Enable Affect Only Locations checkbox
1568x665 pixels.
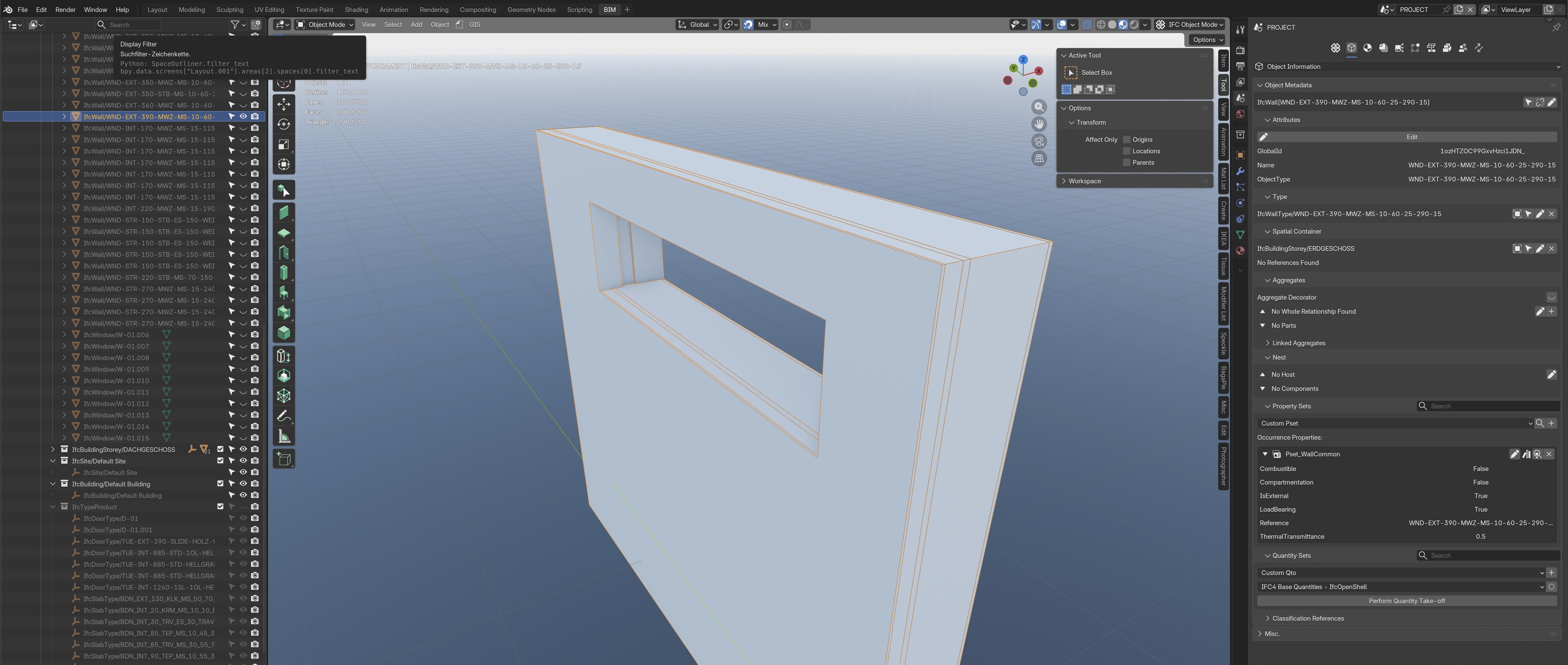(x=1127, y=151)
